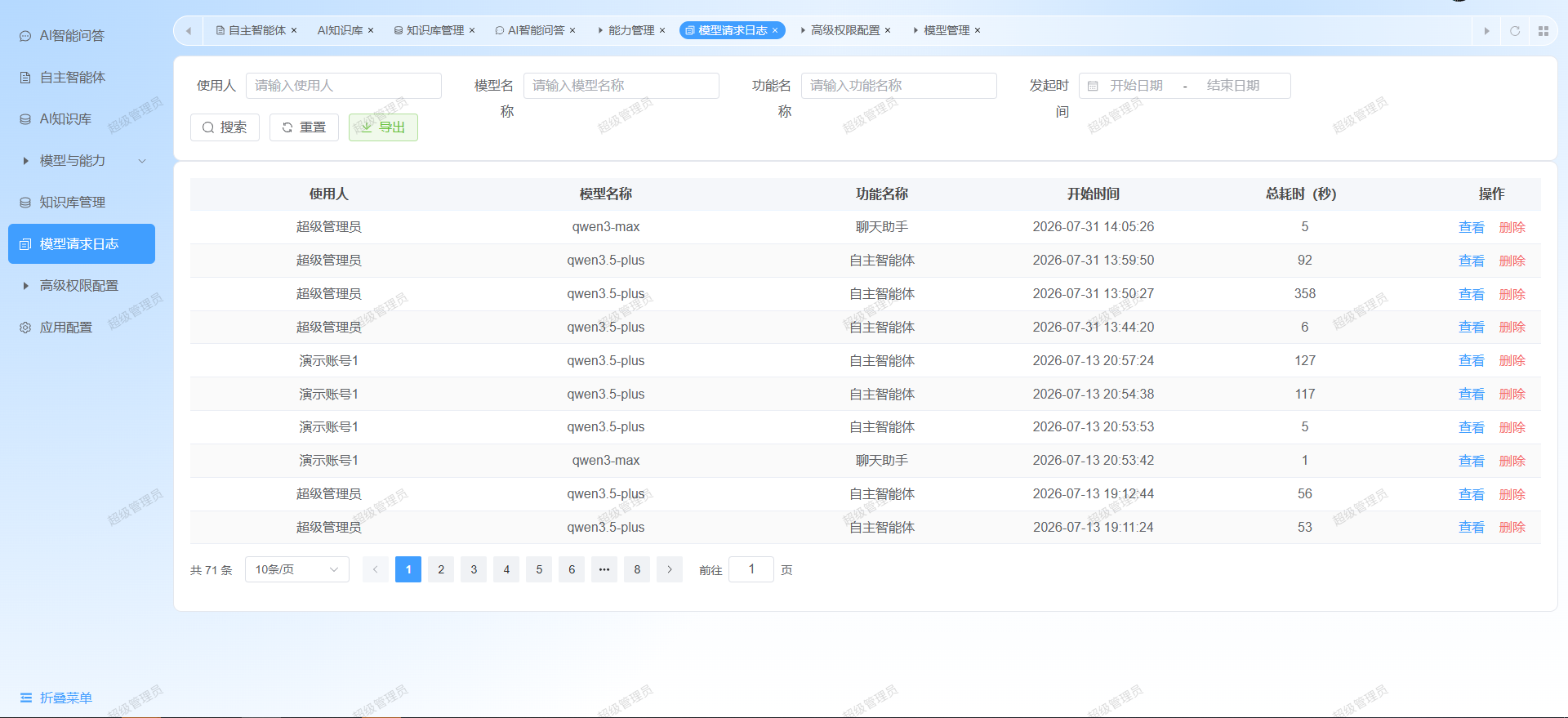View the 19:11:24 log entry

(1472, 528)
